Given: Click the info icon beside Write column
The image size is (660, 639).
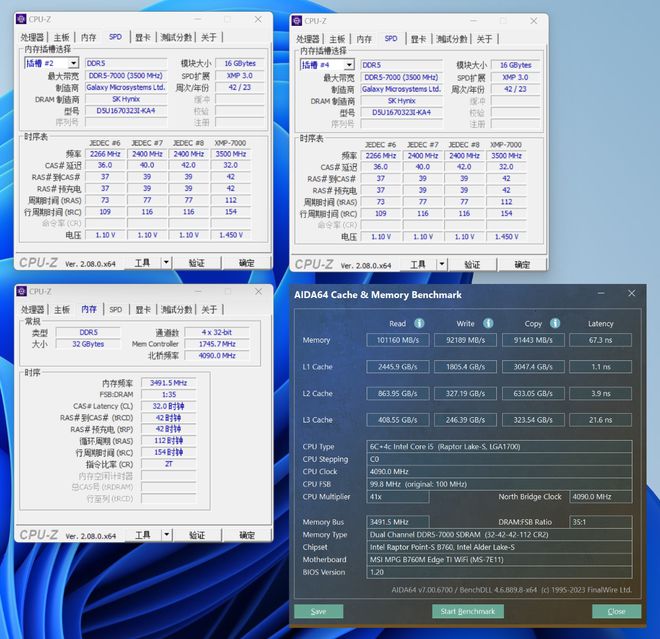Looking at the screenshot, I should point(490,323).
